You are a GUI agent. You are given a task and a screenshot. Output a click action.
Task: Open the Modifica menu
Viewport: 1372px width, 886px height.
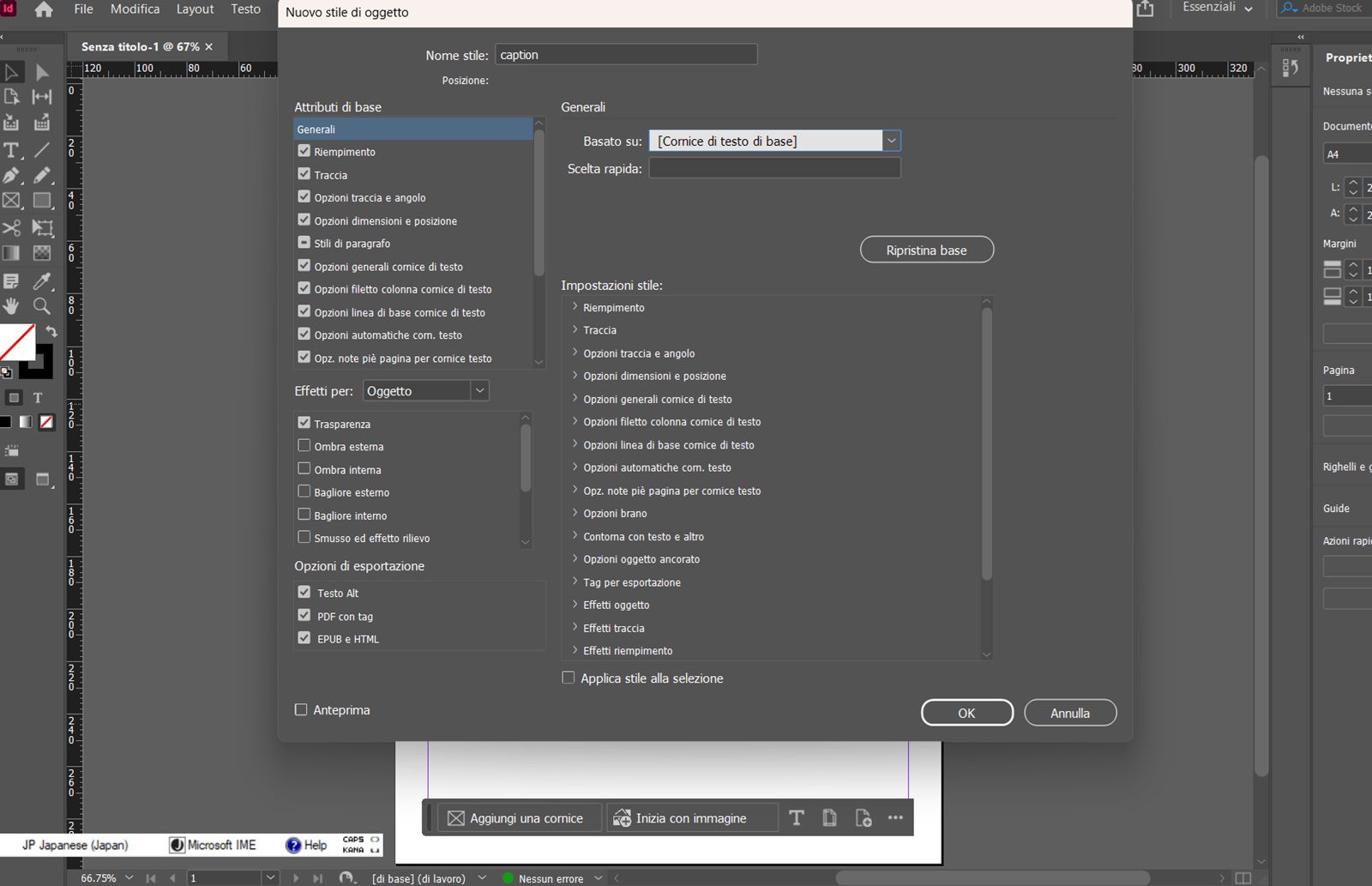click(x=135, y=9)
